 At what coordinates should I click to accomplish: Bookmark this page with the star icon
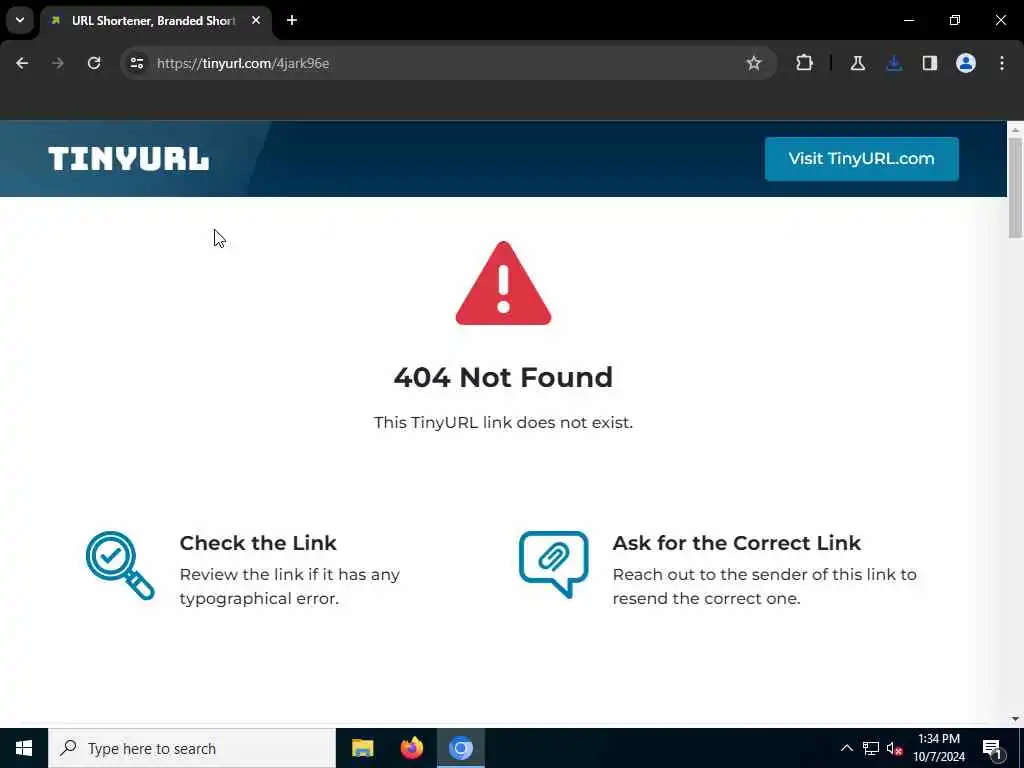point(754,63)
